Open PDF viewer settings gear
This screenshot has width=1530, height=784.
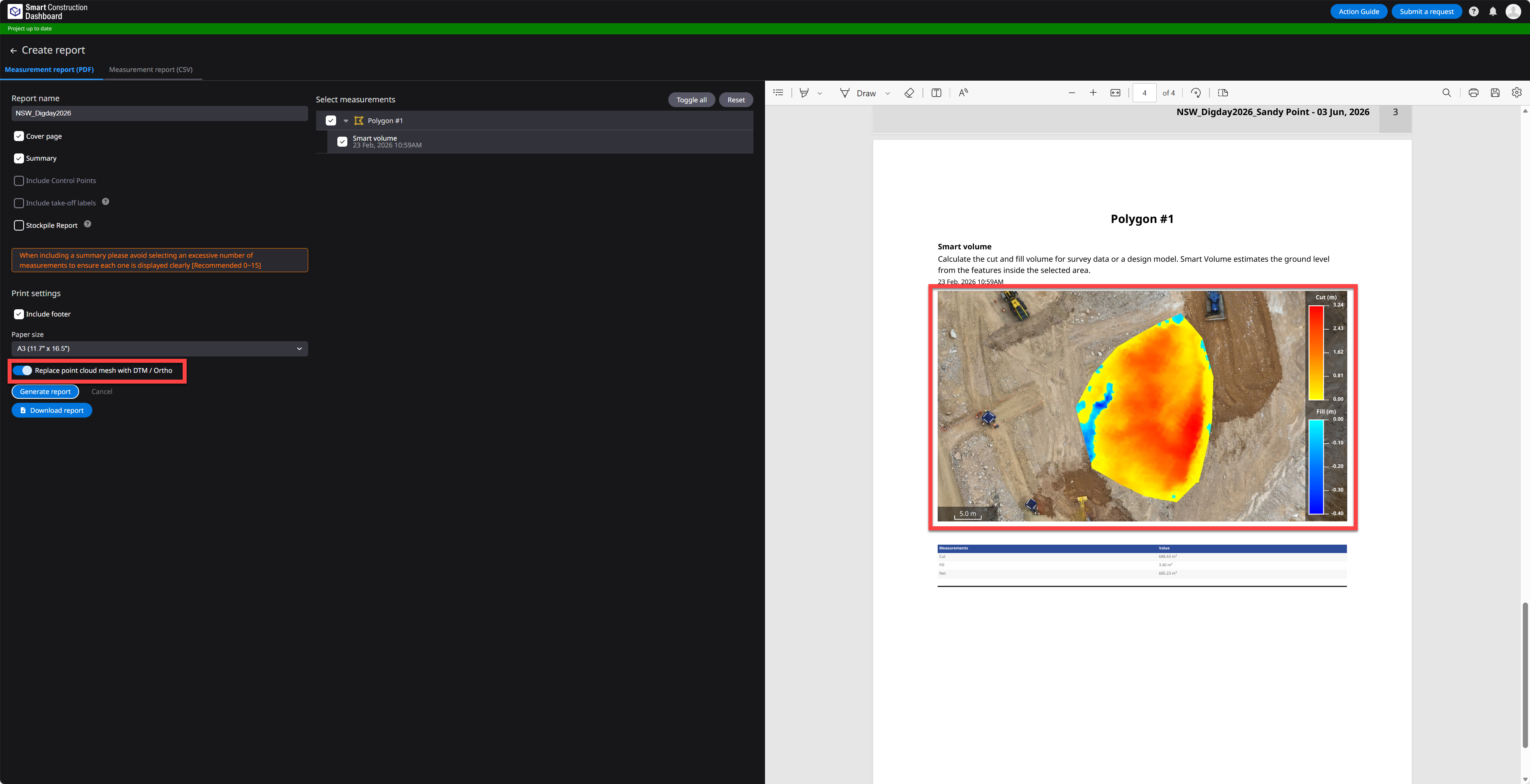pos(1516,93)
